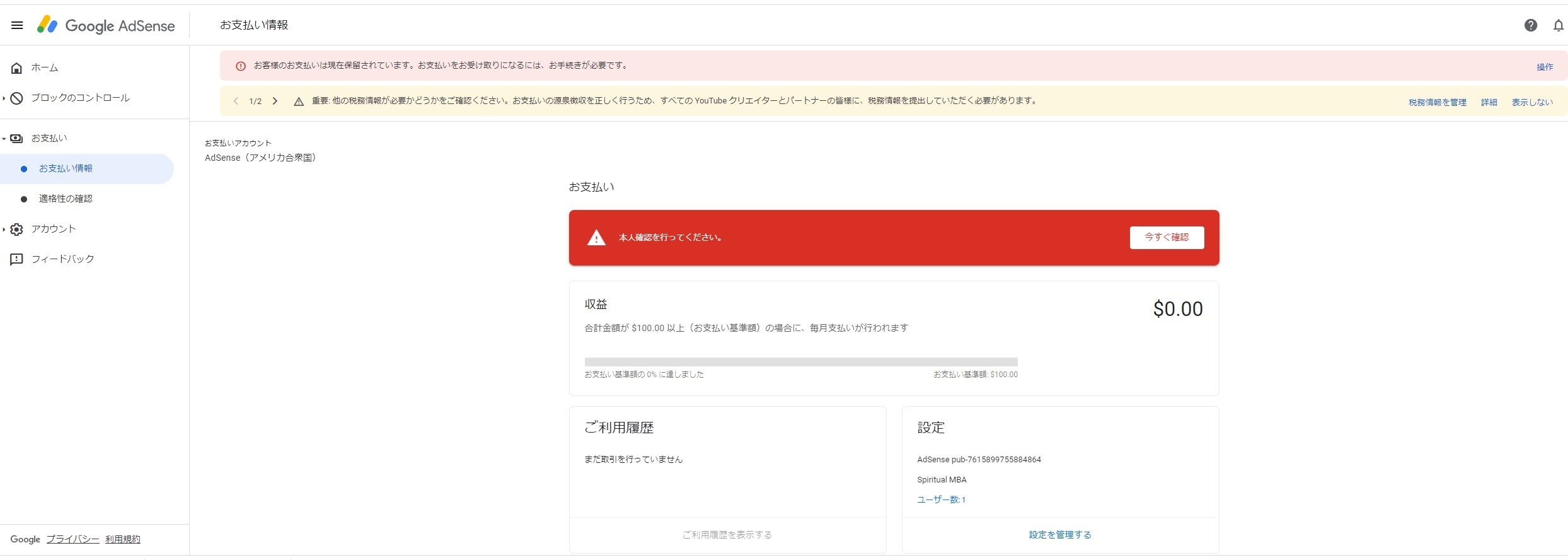Click the Google AdSense logo

click(x=106, y=25)
